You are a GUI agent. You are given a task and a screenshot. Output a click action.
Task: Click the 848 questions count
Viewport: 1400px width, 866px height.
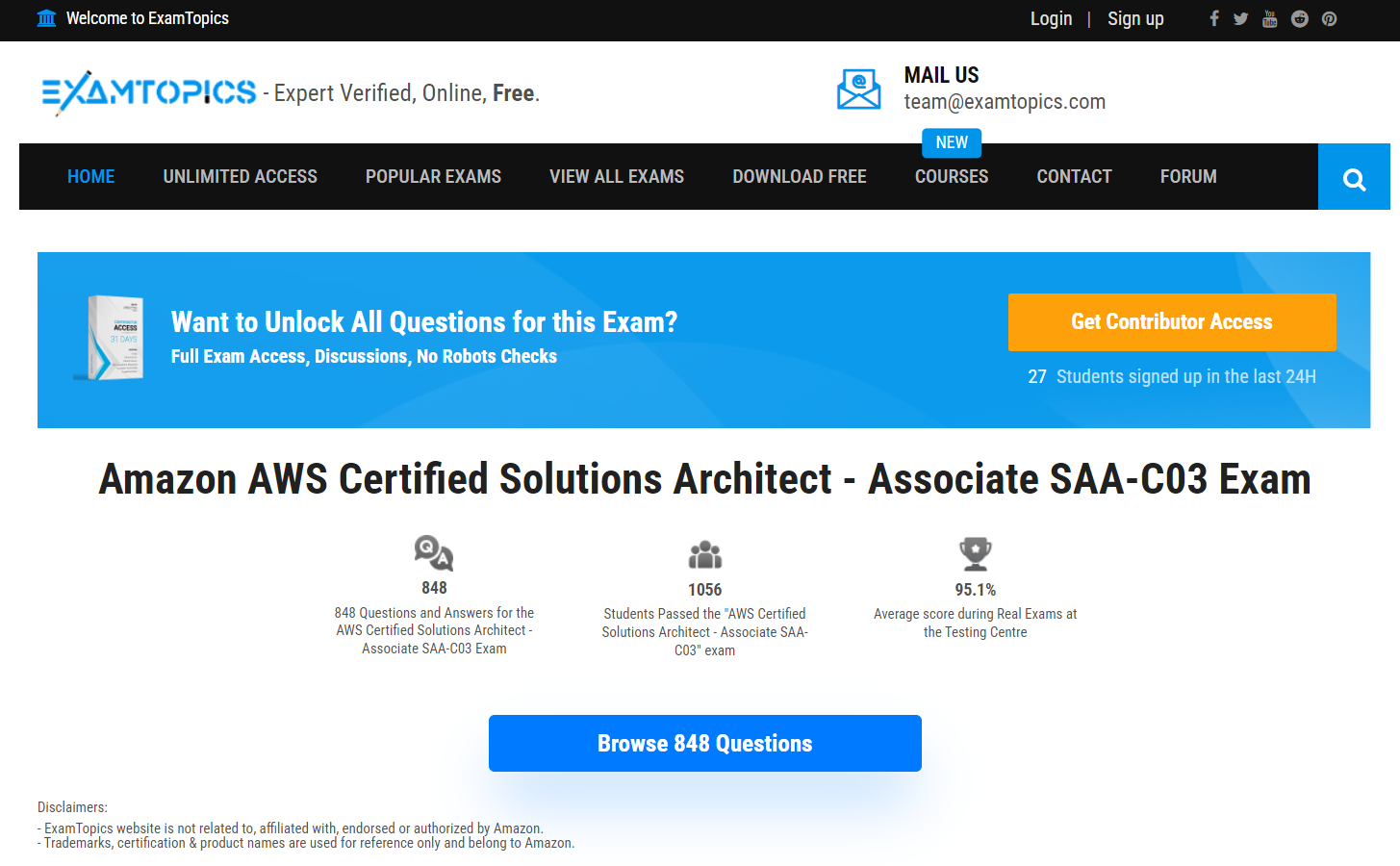434,588
